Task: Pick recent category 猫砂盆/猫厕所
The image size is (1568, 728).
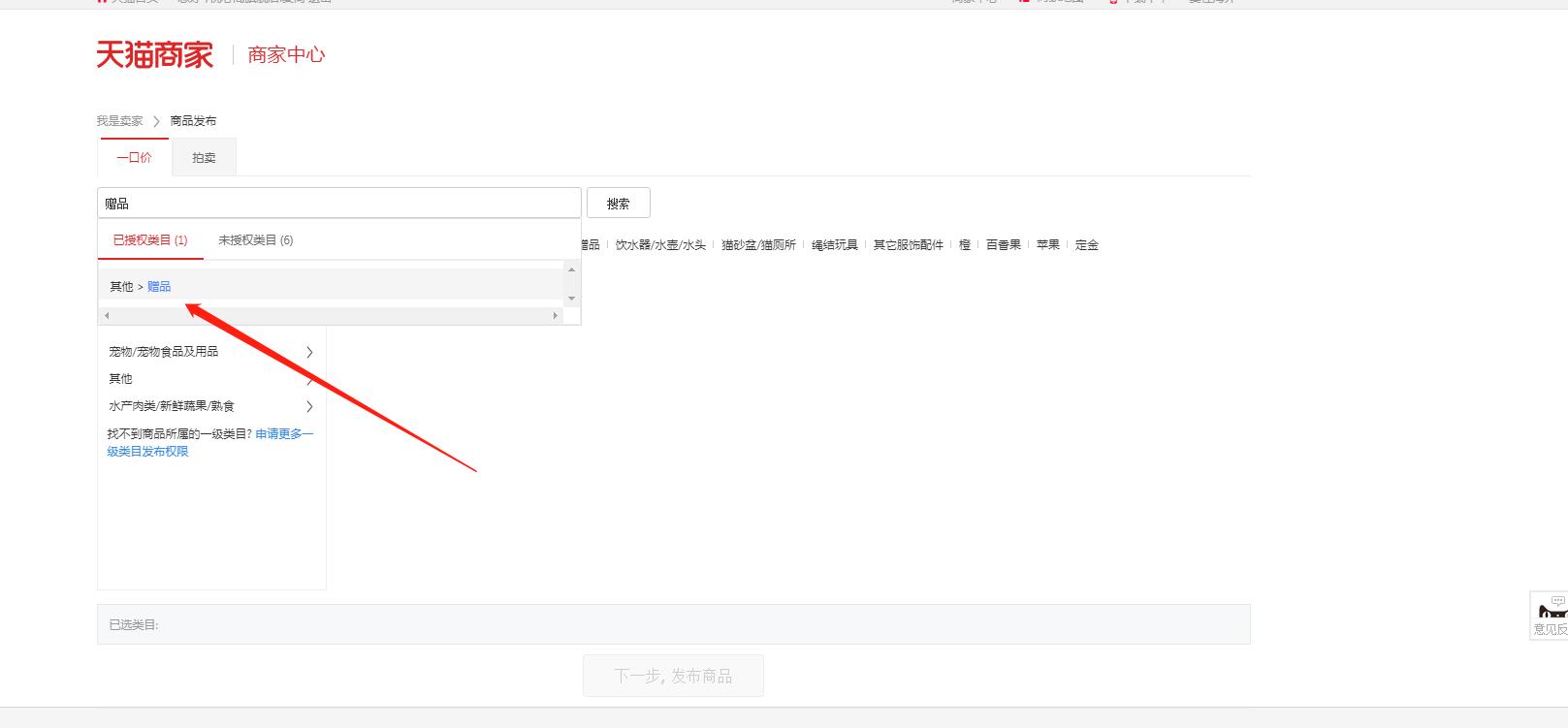Action: coord(758,245)
